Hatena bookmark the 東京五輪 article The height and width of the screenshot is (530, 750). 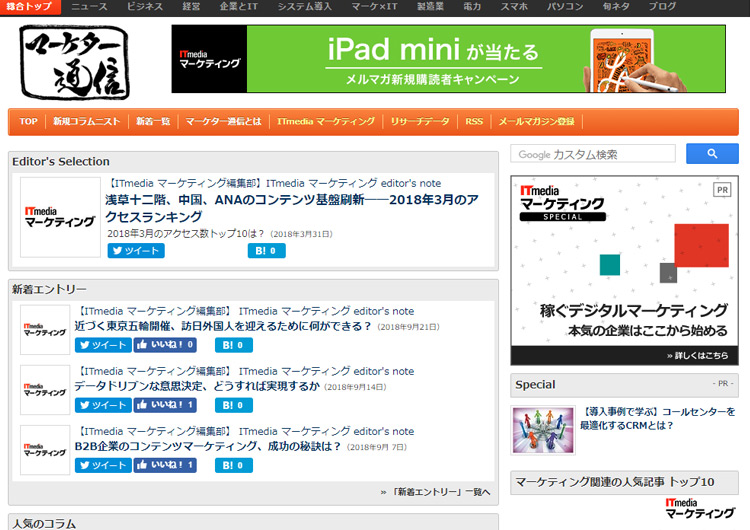(234, 345)
